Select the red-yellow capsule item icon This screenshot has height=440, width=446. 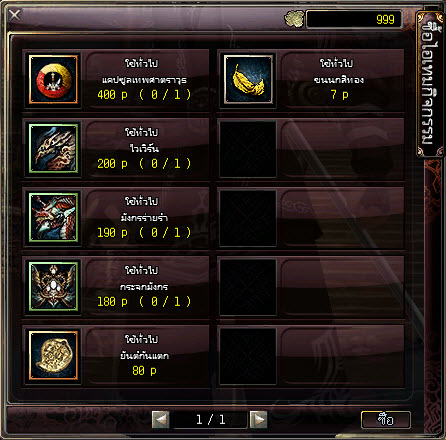pyautogui.click(x=53, y=80)
